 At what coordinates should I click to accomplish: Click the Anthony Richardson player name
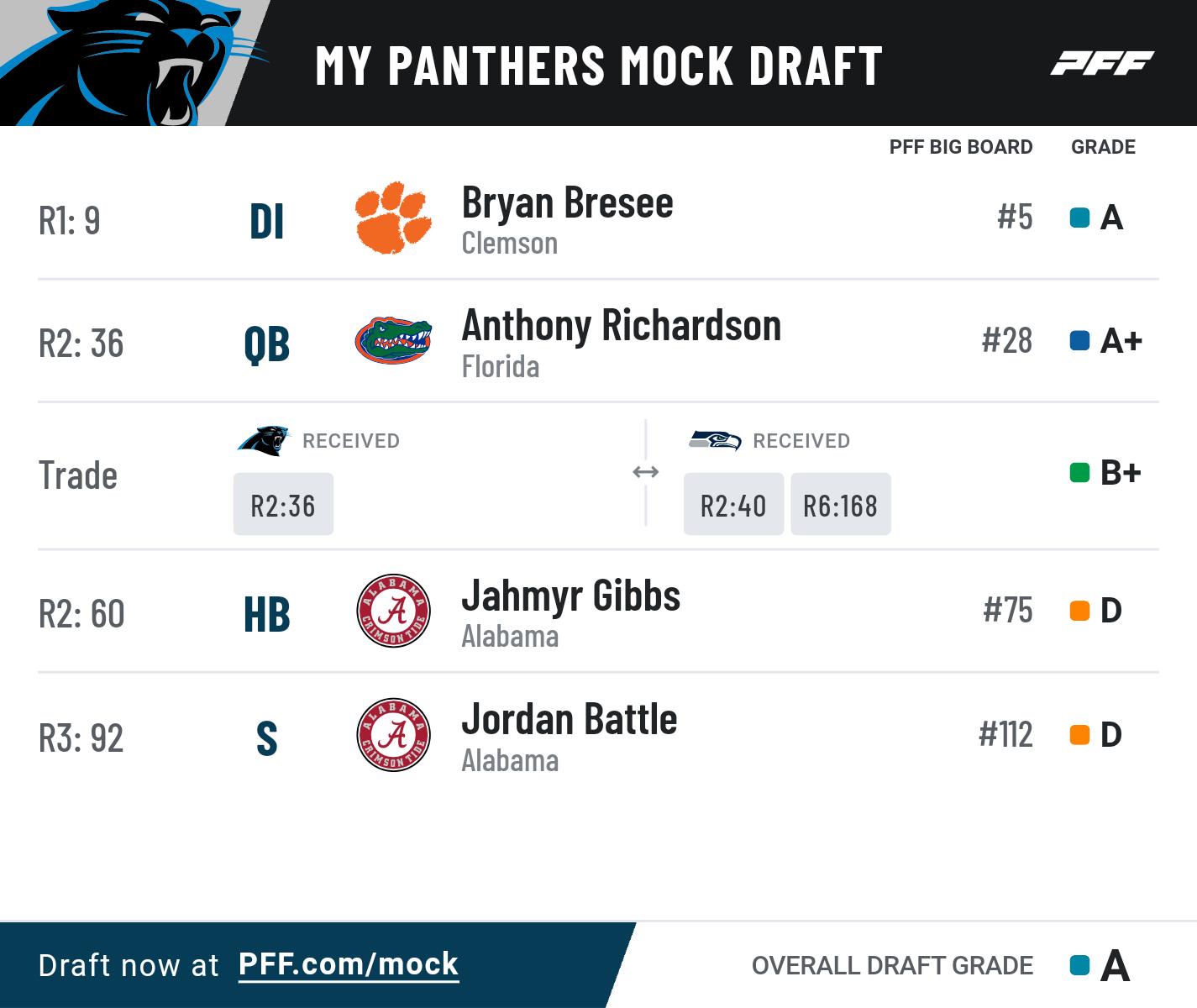[x=622, y=326]
